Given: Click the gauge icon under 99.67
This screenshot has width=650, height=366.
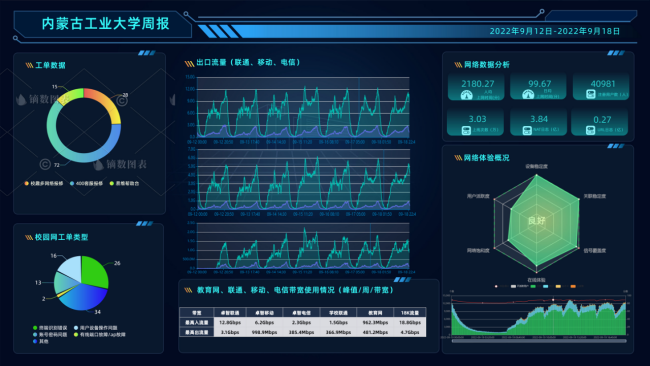Looking at the screenshot, I should (x=528, y=95).
